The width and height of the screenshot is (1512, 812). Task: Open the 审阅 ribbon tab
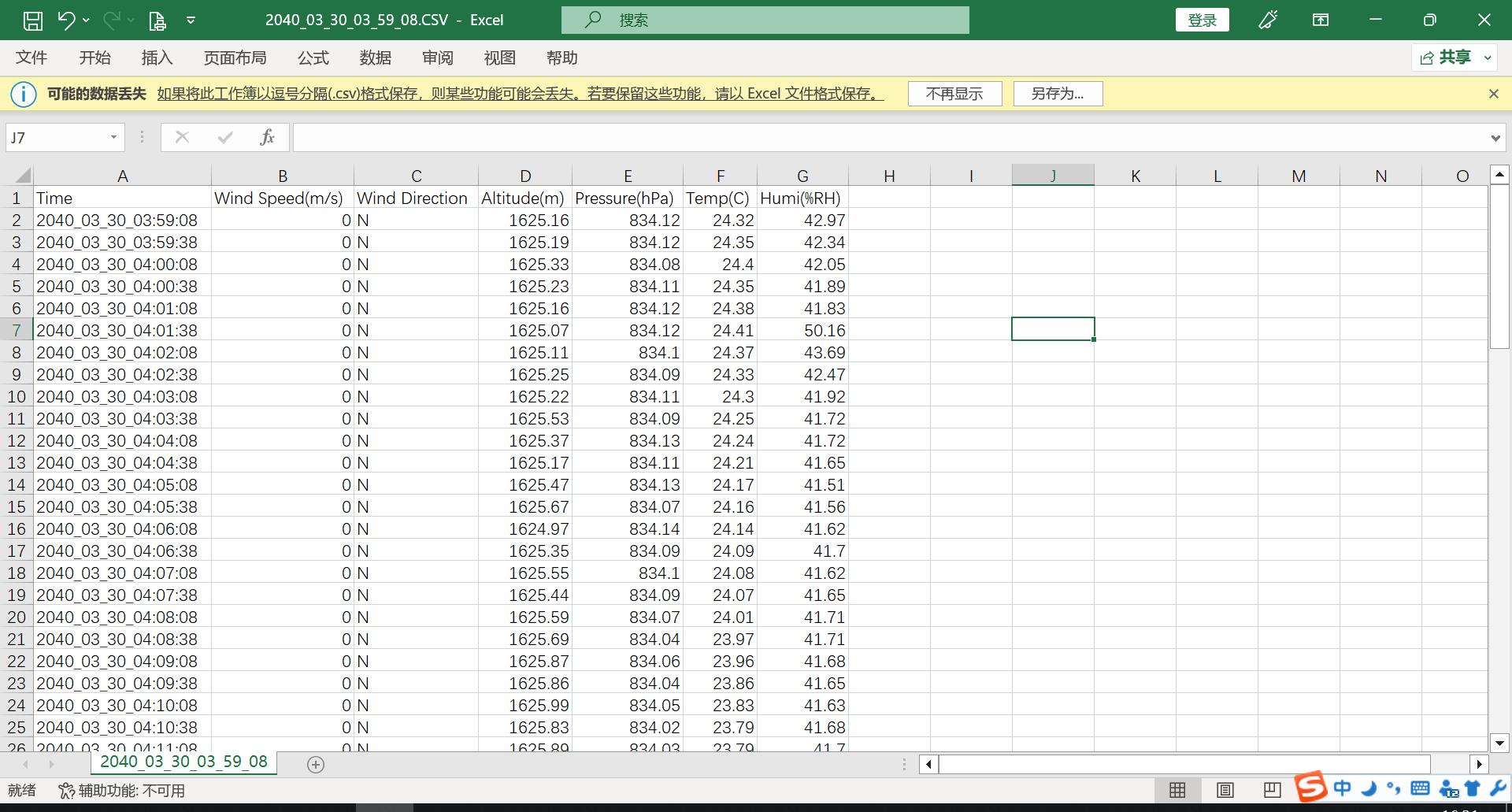[x=437, y=57]
